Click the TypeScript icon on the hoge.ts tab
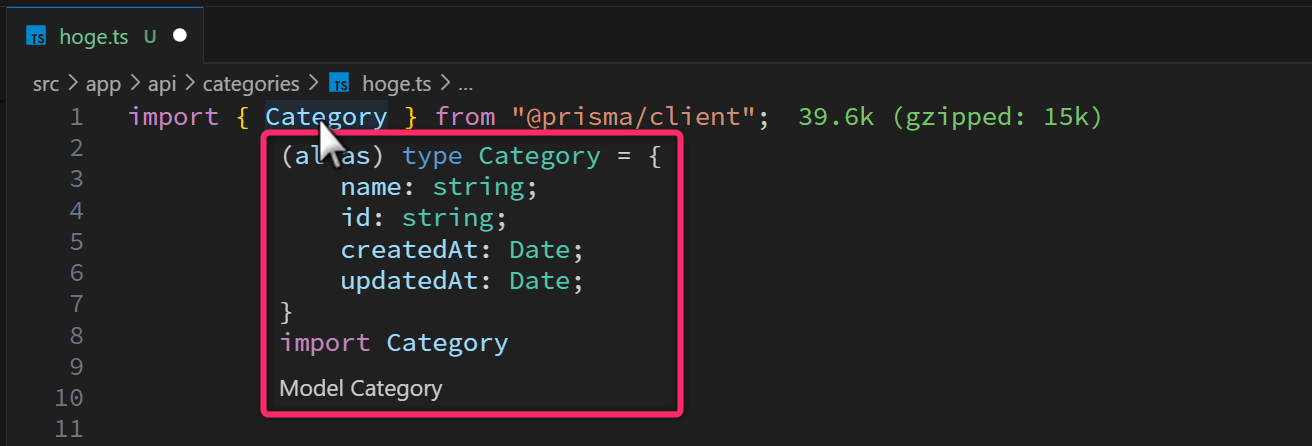Screen dimensions: 1312x446 [37, 37]
